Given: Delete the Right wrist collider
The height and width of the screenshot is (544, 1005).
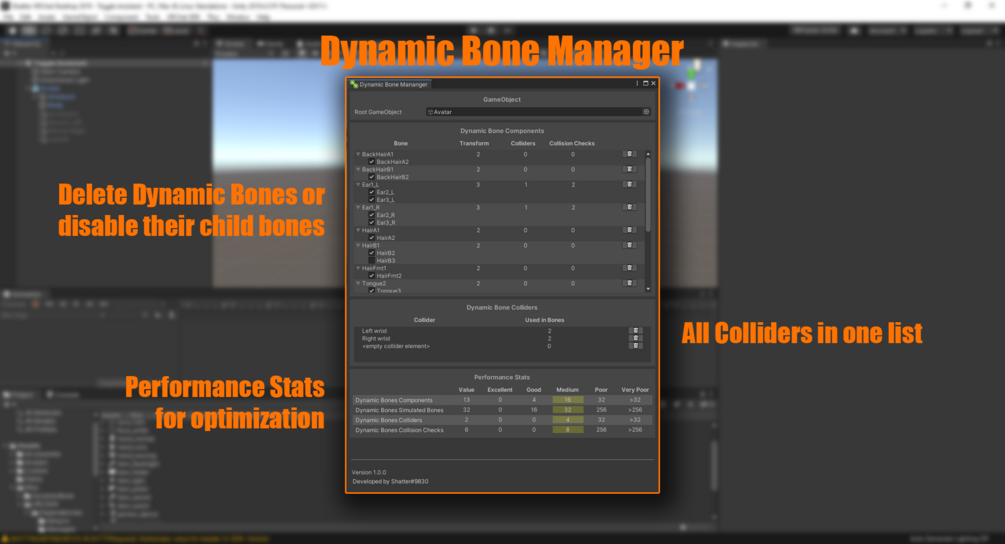Looking at the screenshot, I should (x=635, y=338).
